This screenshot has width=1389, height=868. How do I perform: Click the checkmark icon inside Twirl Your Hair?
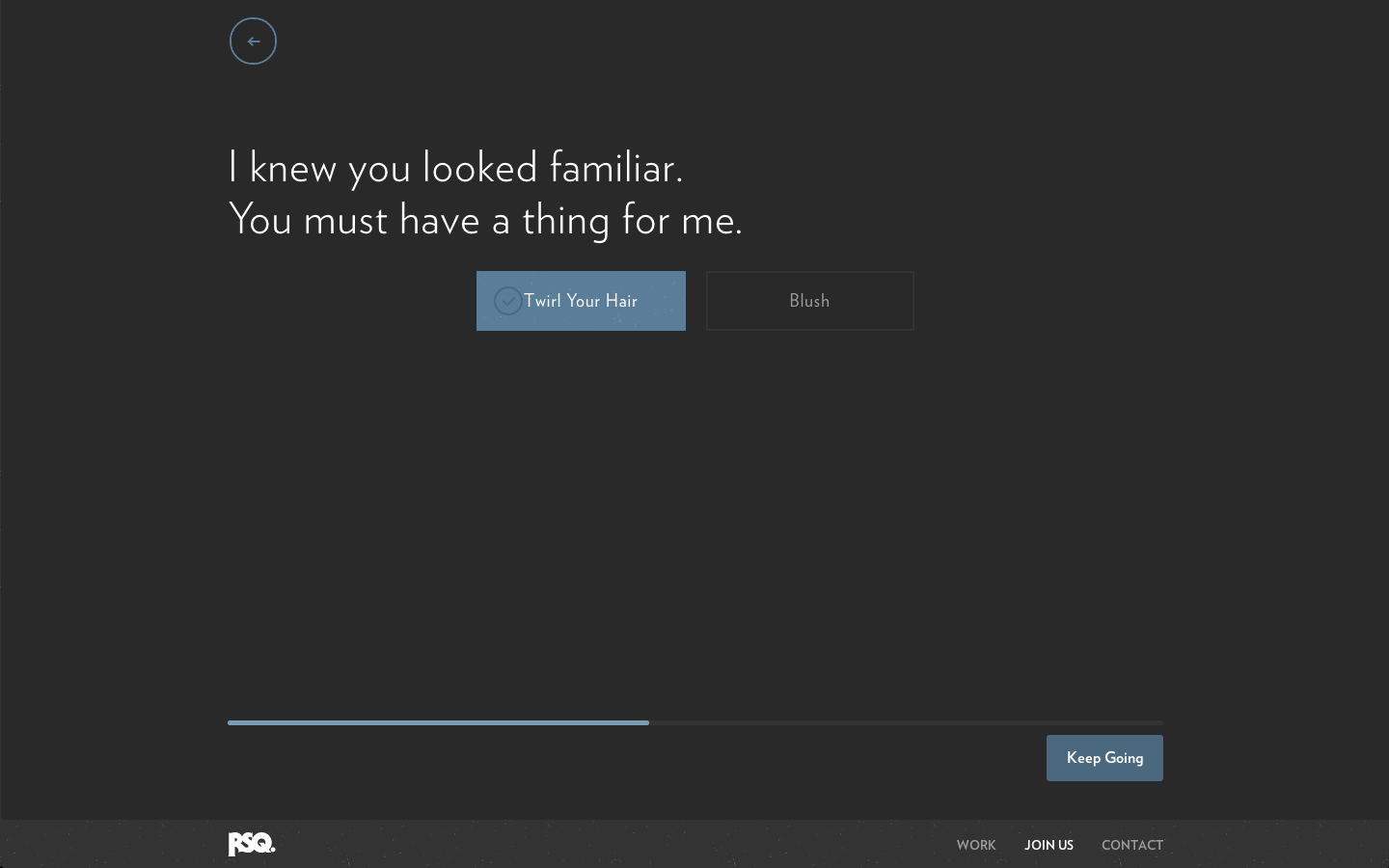[507, 301]
